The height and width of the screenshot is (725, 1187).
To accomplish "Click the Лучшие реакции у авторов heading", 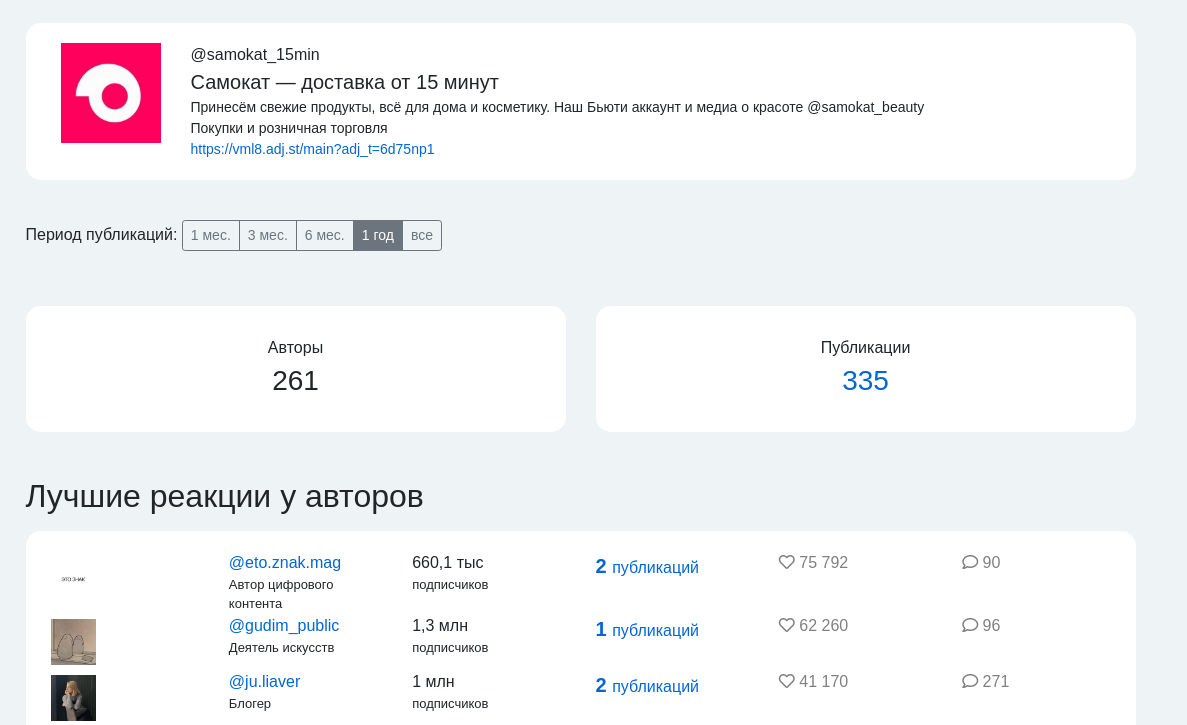I will tap(224, 496).
